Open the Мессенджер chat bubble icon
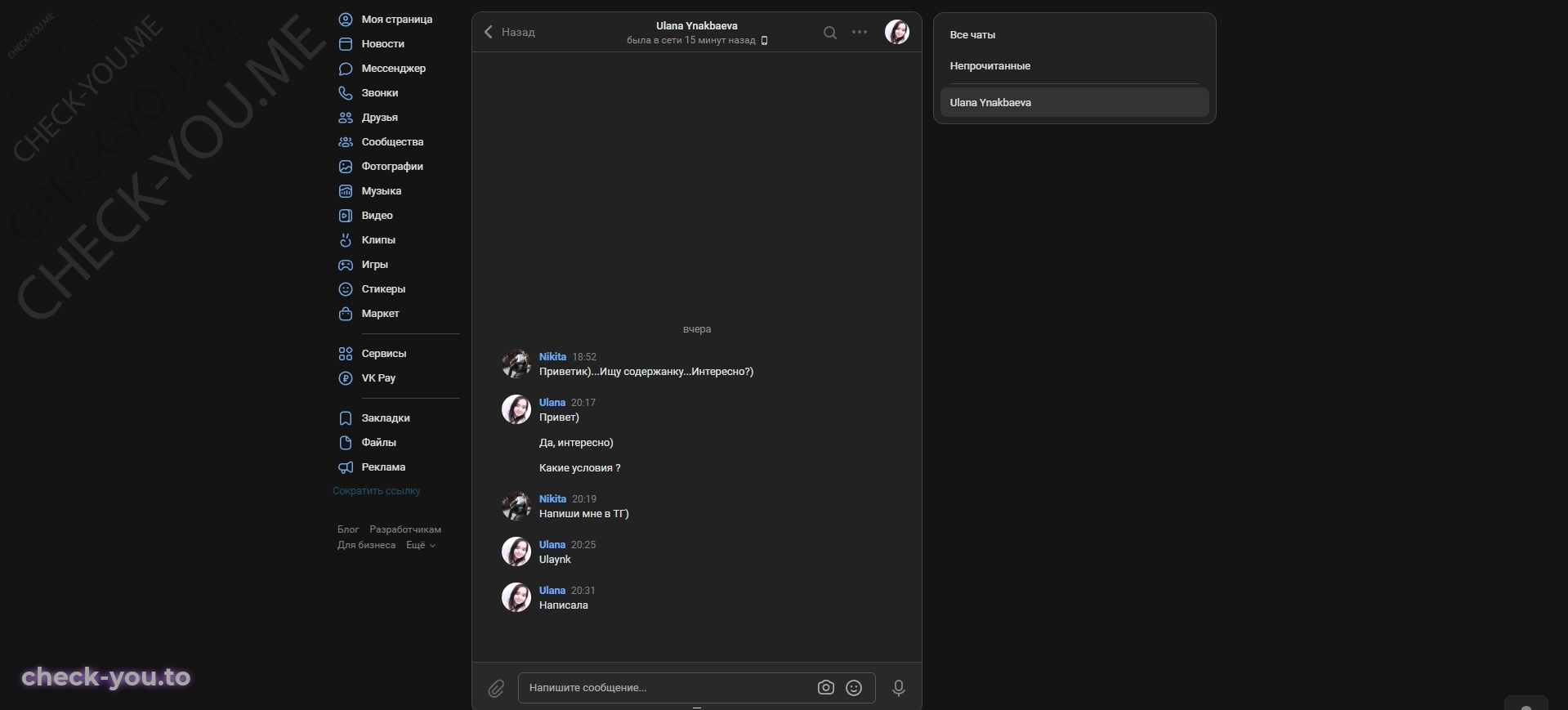Image resolution: width=1568 pixels, height=710 pixels. (346, 69)
